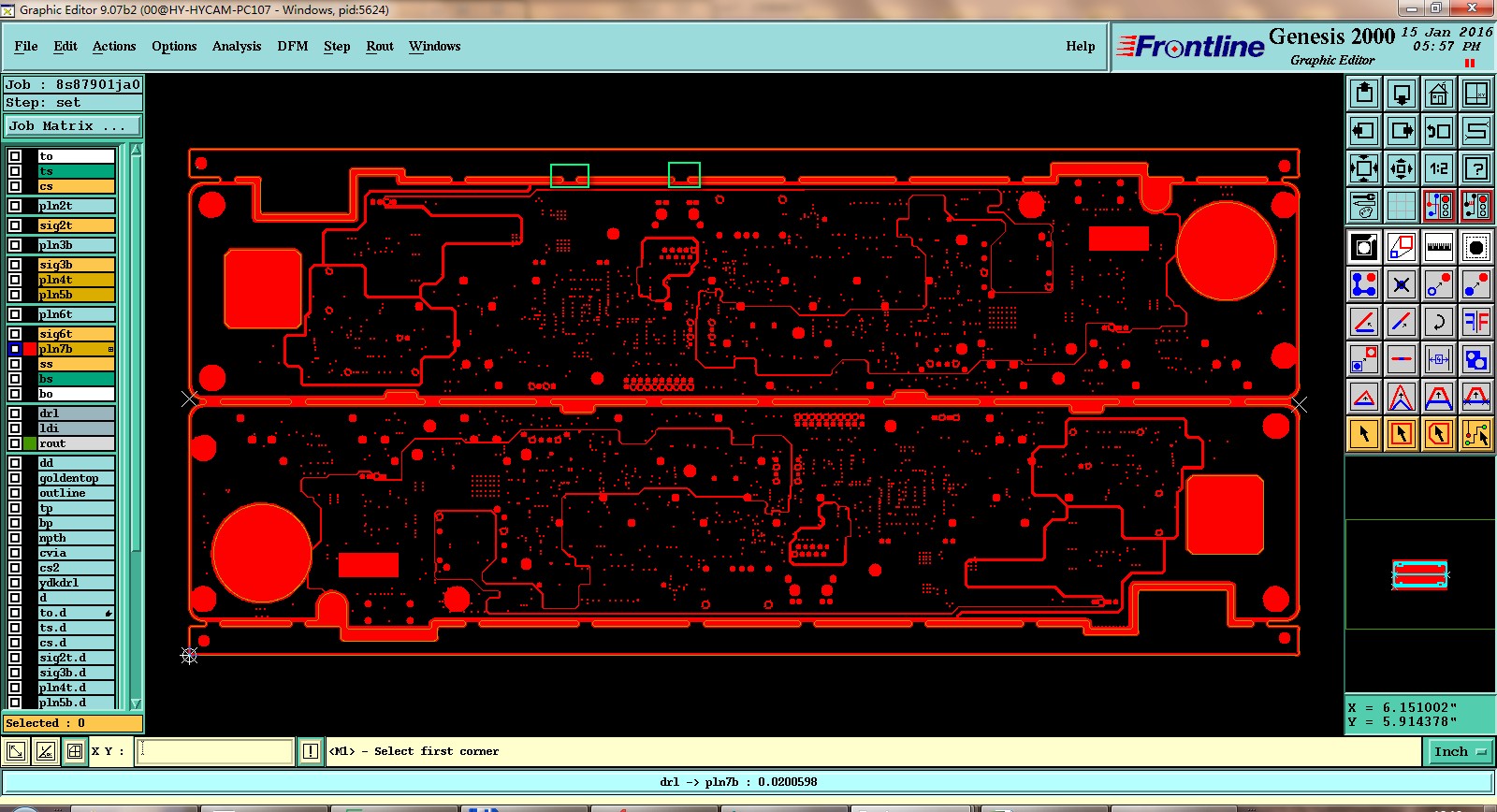Click green color swatch of rout layer

[x=30, y=443]
